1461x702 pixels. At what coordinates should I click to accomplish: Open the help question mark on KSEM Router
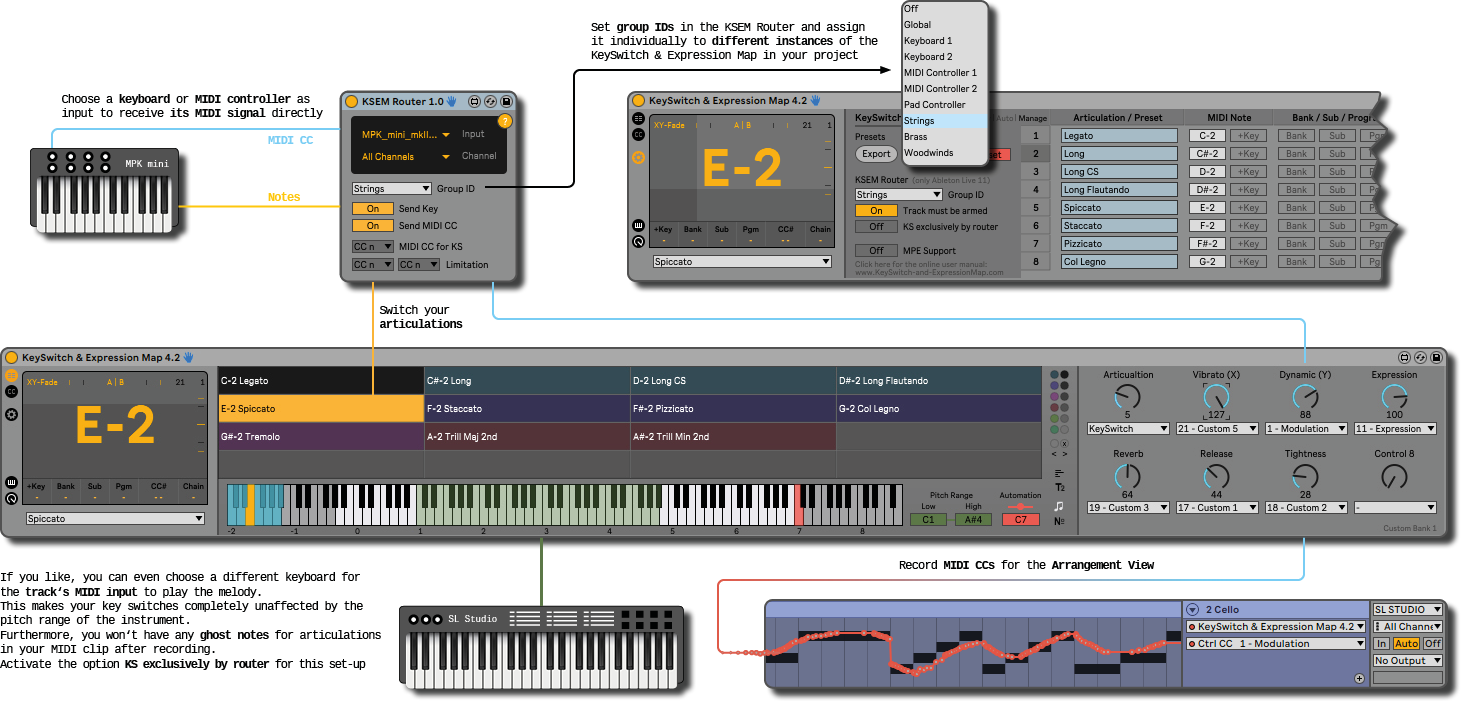coord(505,121)
